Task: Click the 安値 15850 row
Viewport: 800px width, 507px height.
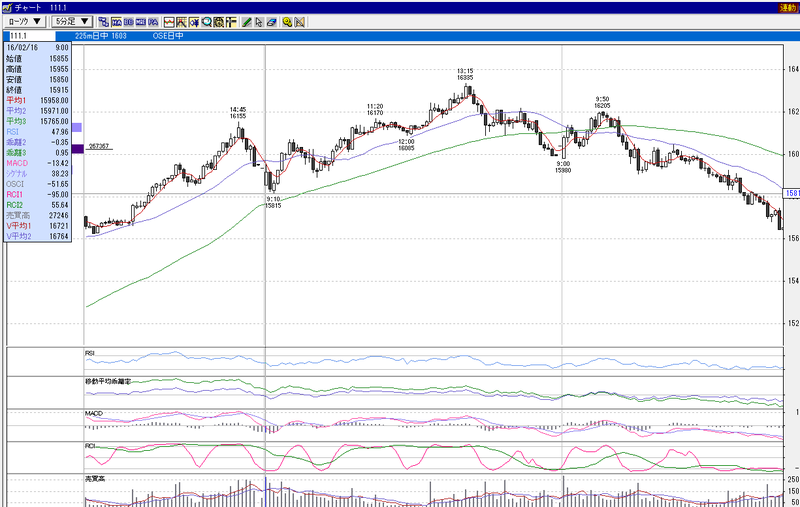Action: click(x=37, y=79)
